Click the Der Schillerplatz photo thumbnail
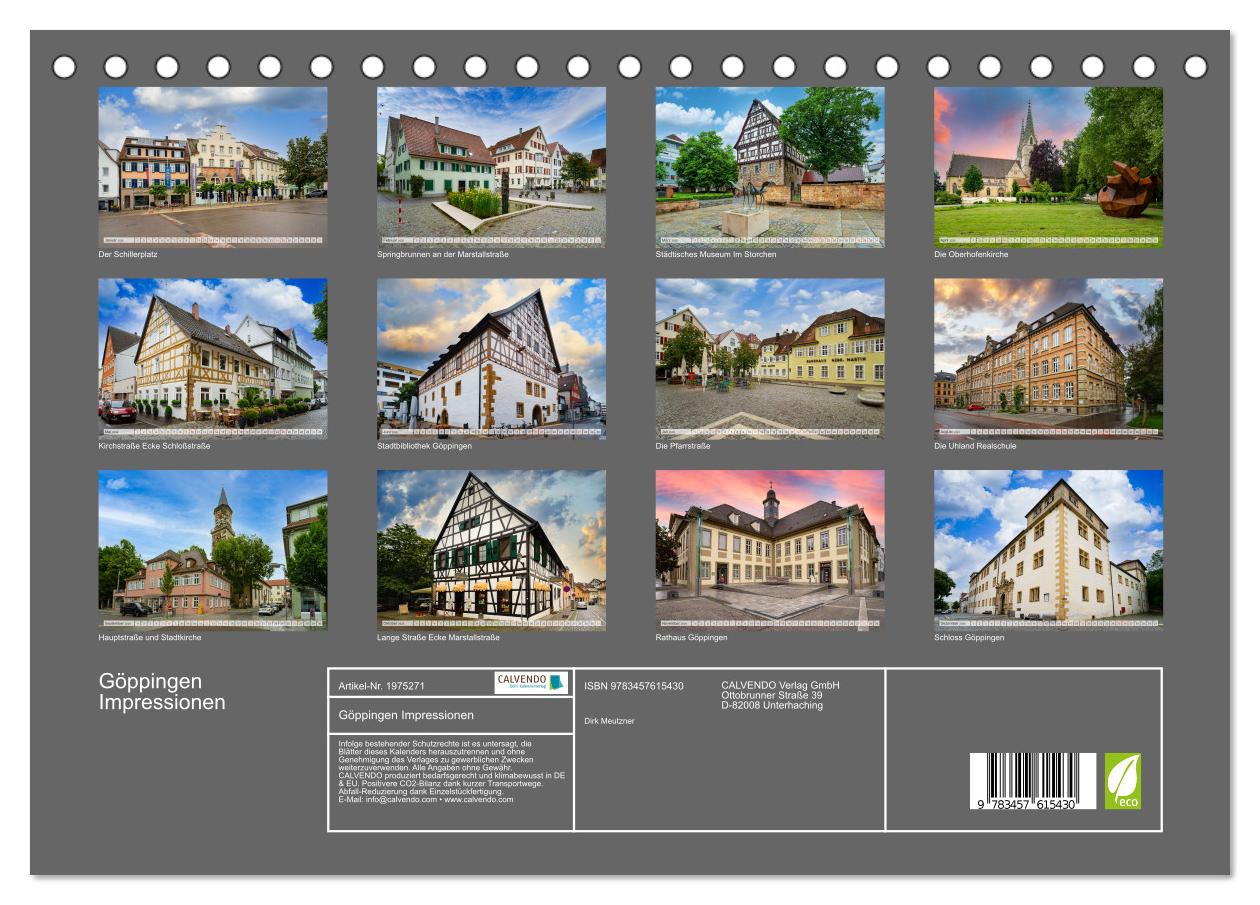Image resolution: width=1260 pixels, height=905 pixels. [x=212, y=167]
